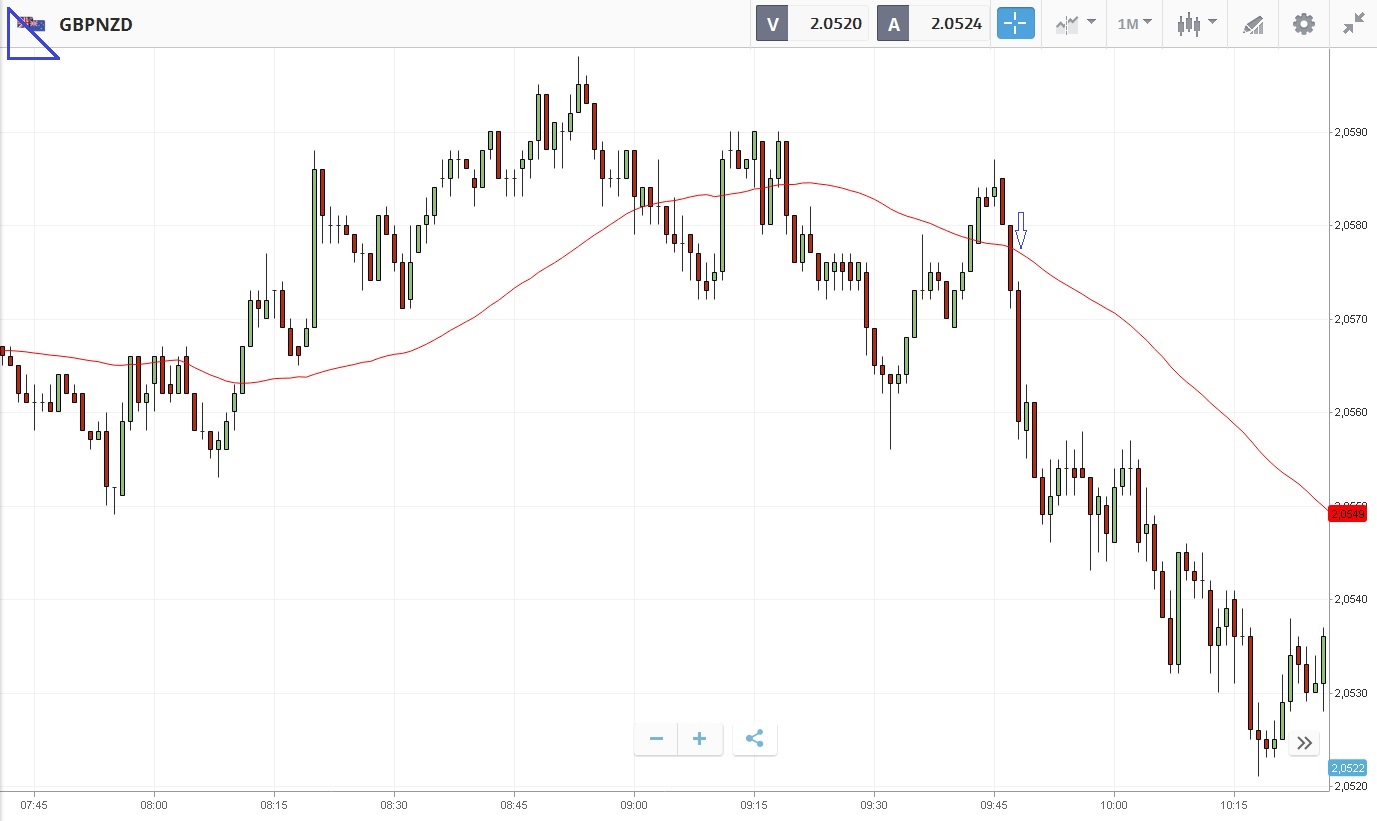Zoom out chart with minus button
The image size is (1377, 821).
[657, 739]
